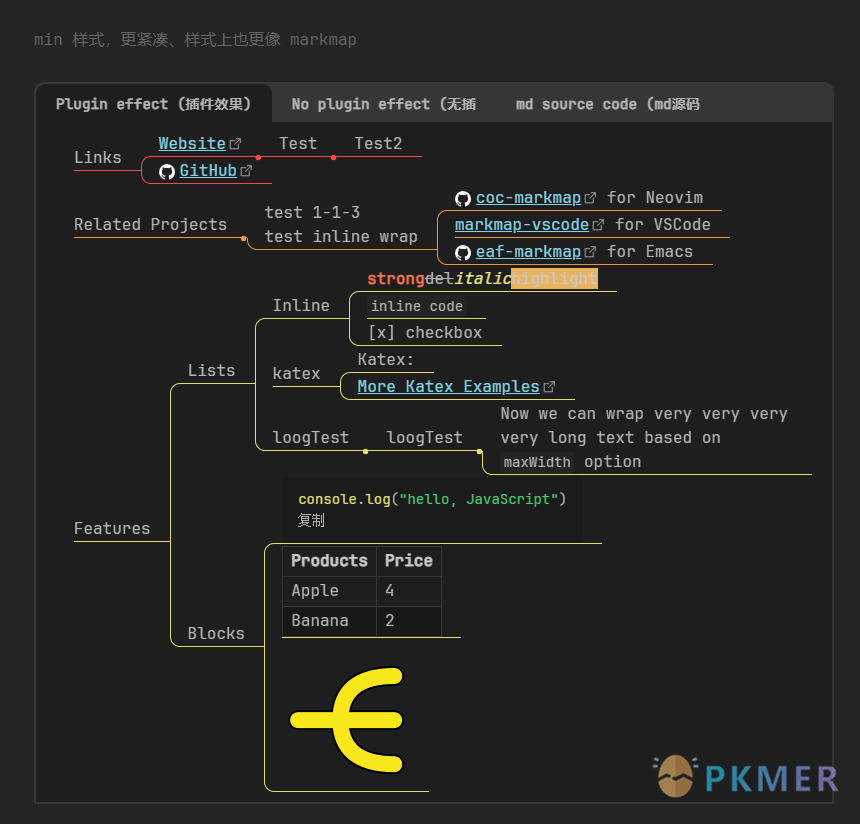860x824 pixels.
Task: Click the GitHub icon before eaf-markmap
Action: 463,252
